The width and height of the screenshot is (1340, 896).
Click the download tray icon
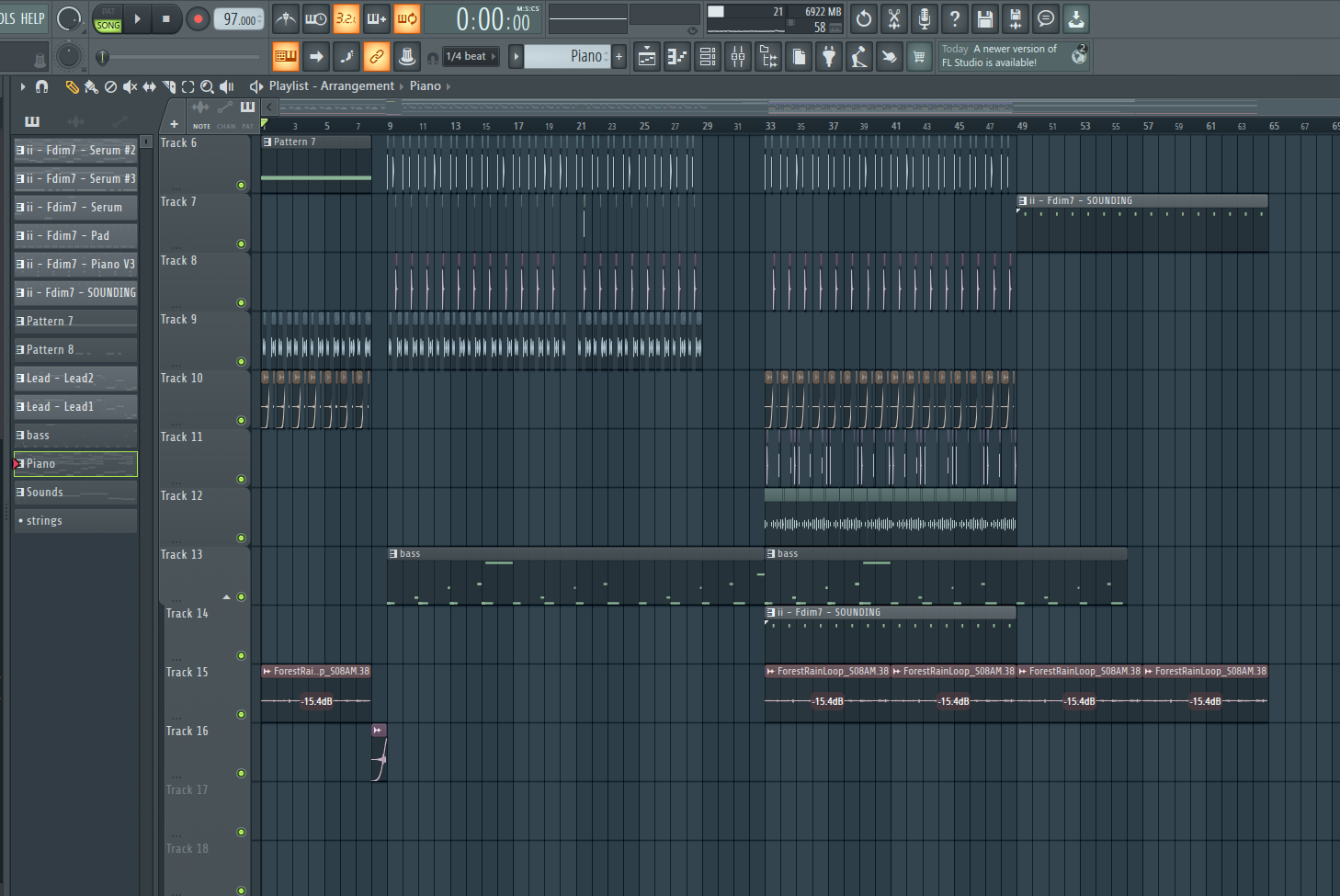tap(1076, 18)
